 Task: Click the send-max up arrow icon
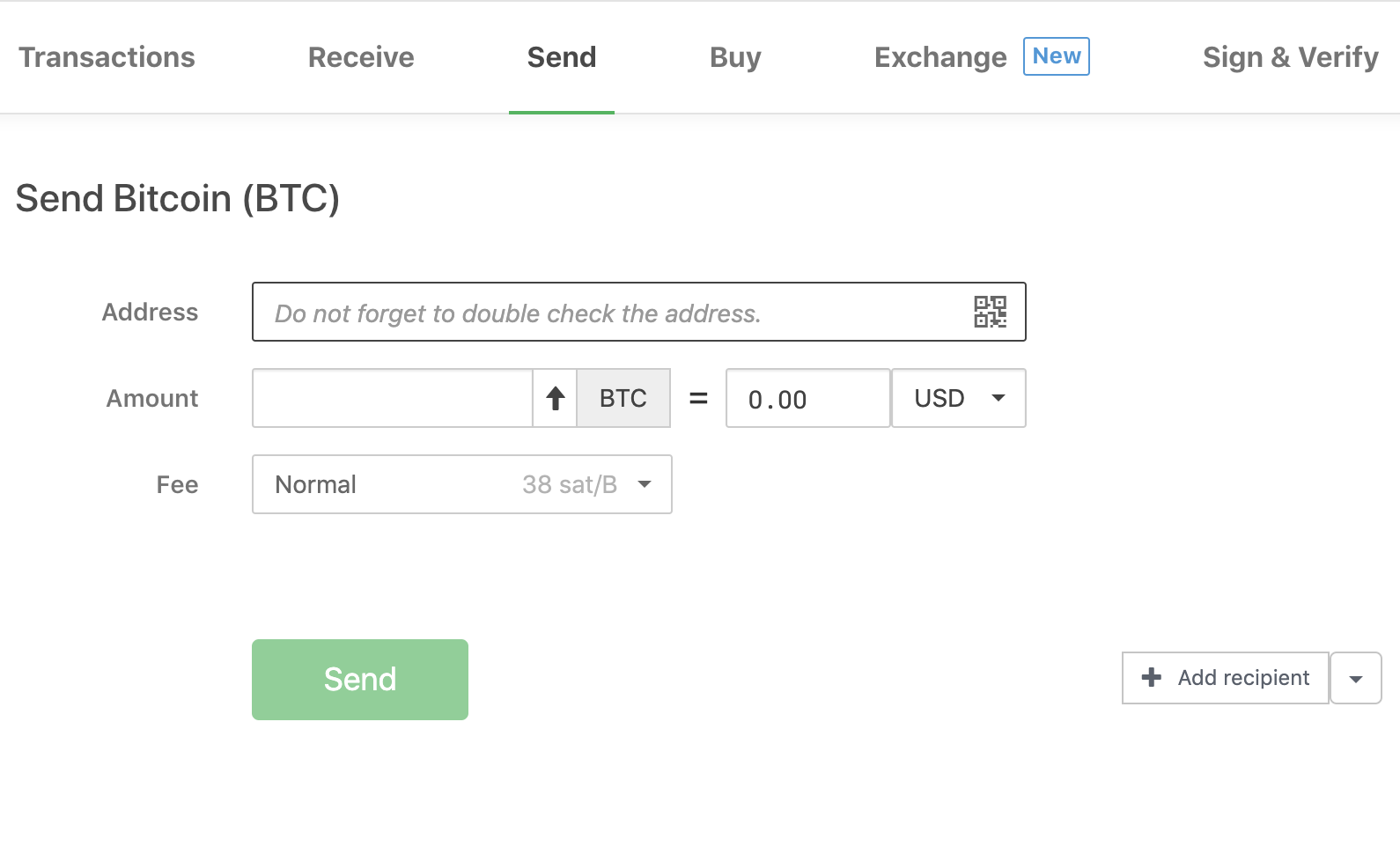coord(555,399)
